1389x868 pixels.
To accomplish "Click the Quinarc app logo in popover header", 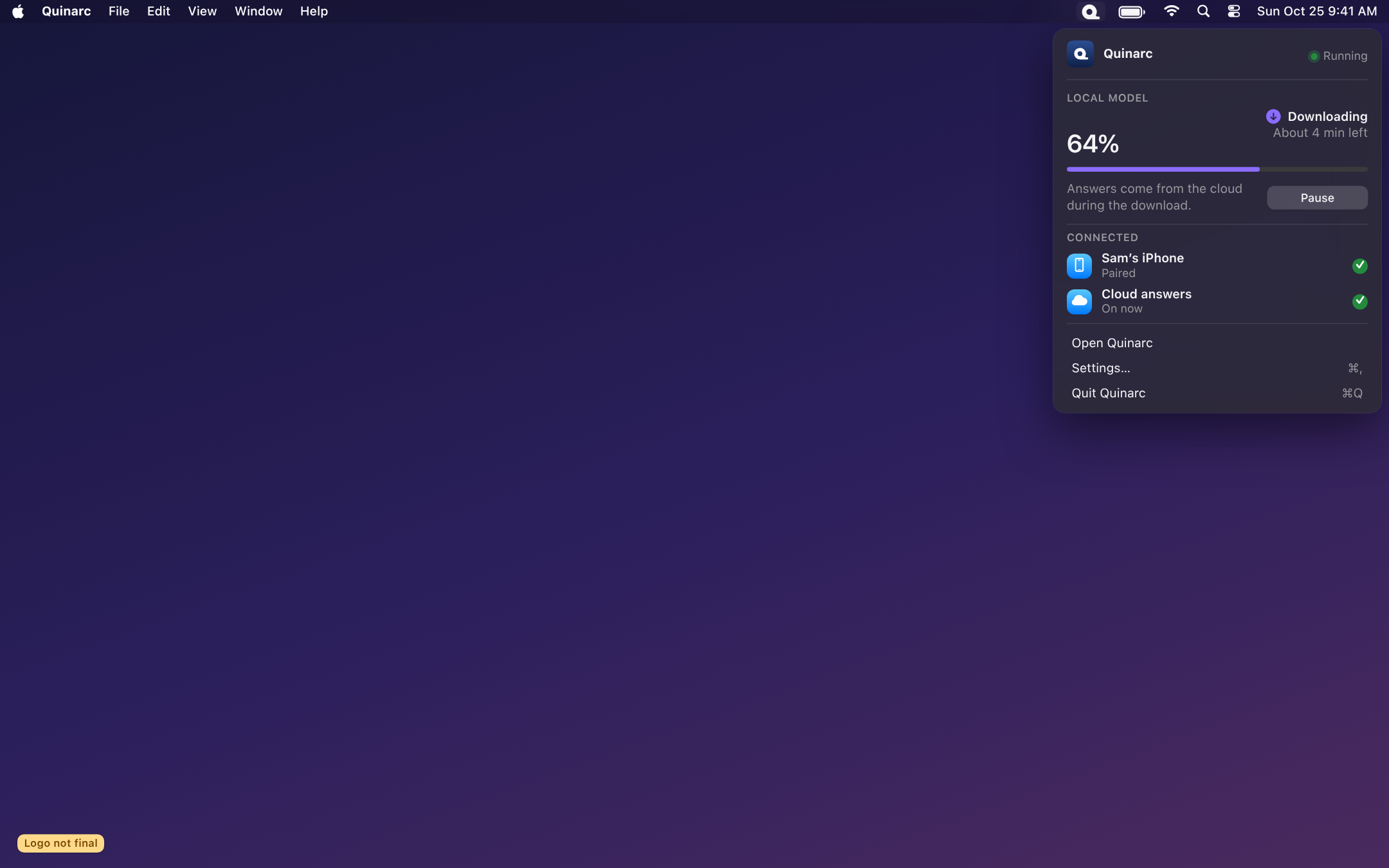I will [1080, 54].
